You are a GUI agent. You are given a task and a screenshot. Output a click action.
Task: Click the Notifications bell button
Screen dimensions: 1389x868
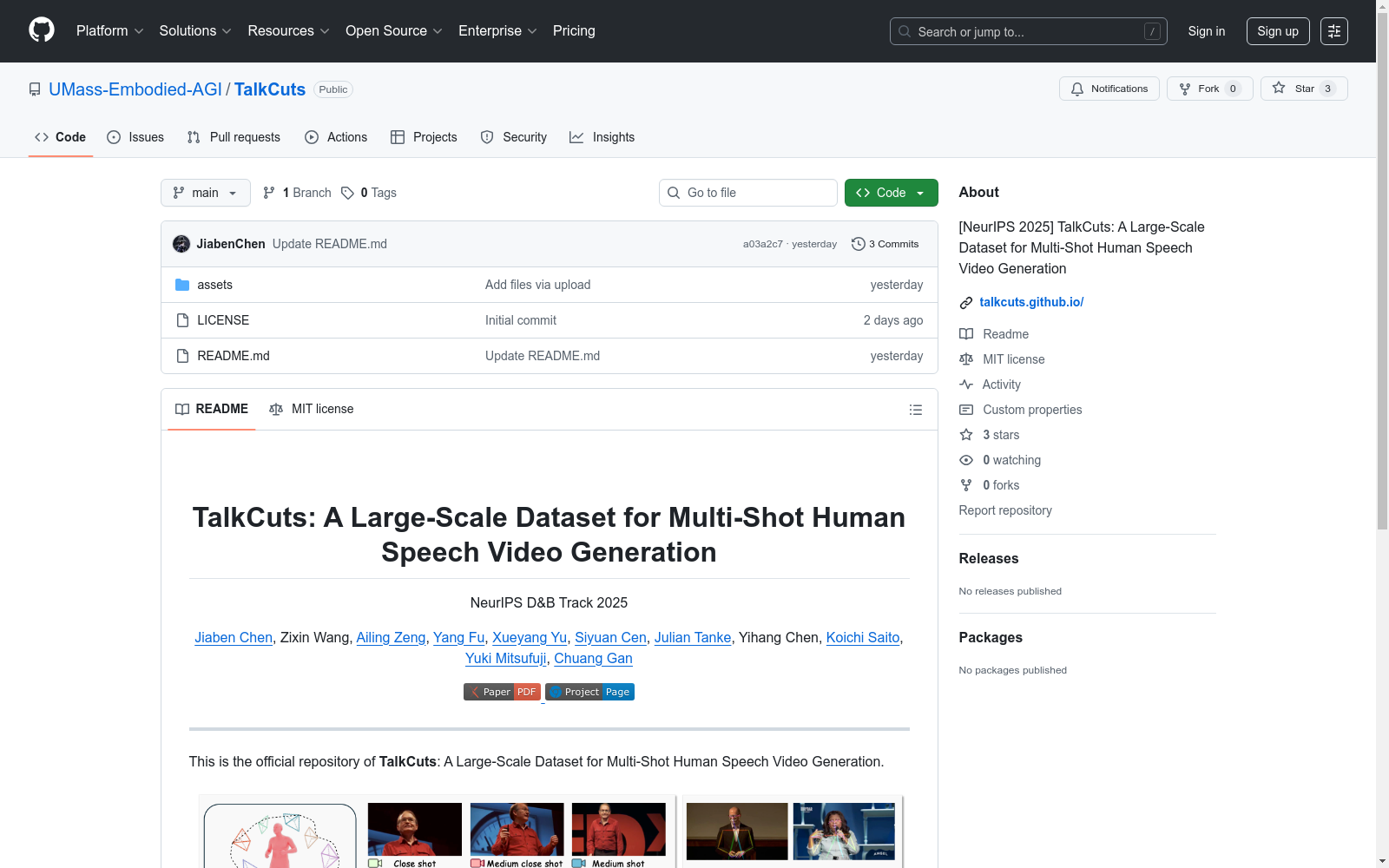1109,89
